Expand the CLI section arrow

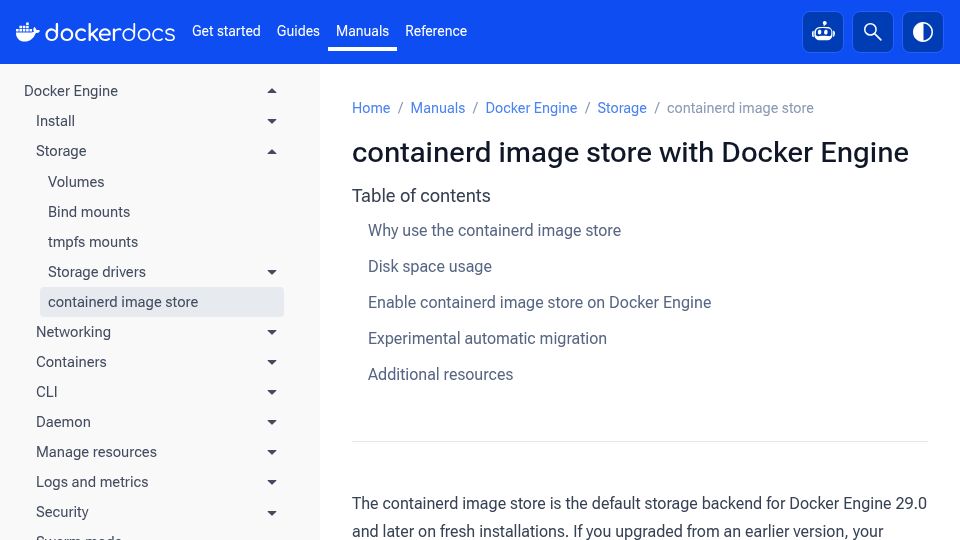click(272, 392)
